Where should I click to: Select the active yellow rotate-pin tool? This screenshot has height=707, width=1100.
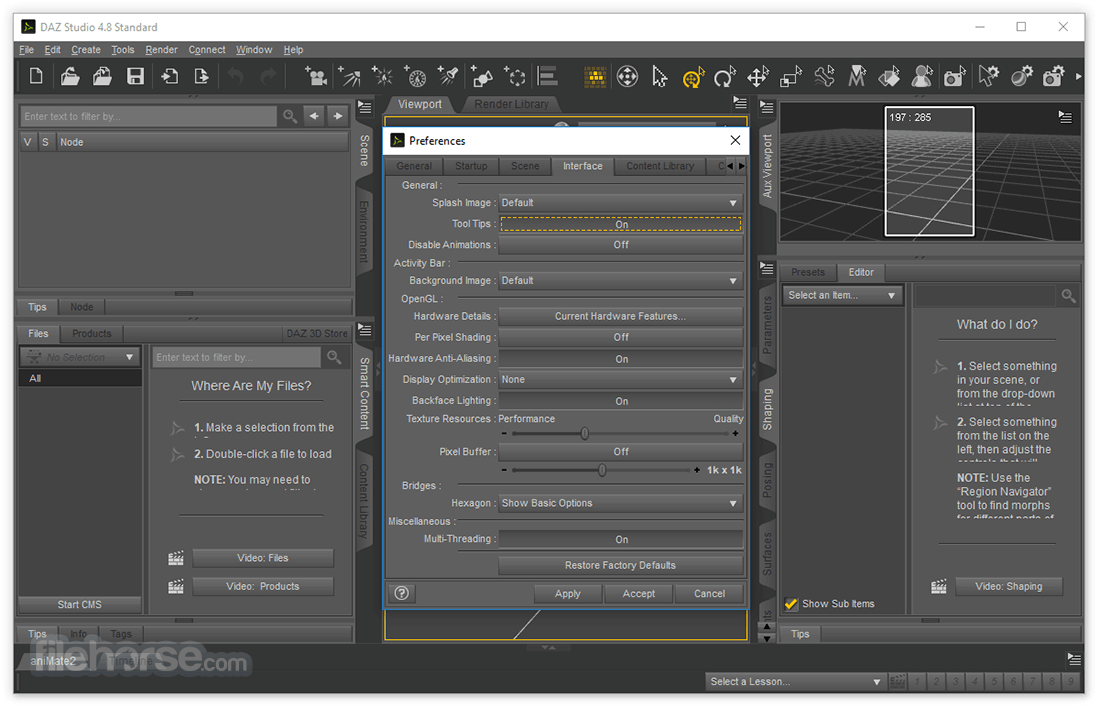point(692,77)
